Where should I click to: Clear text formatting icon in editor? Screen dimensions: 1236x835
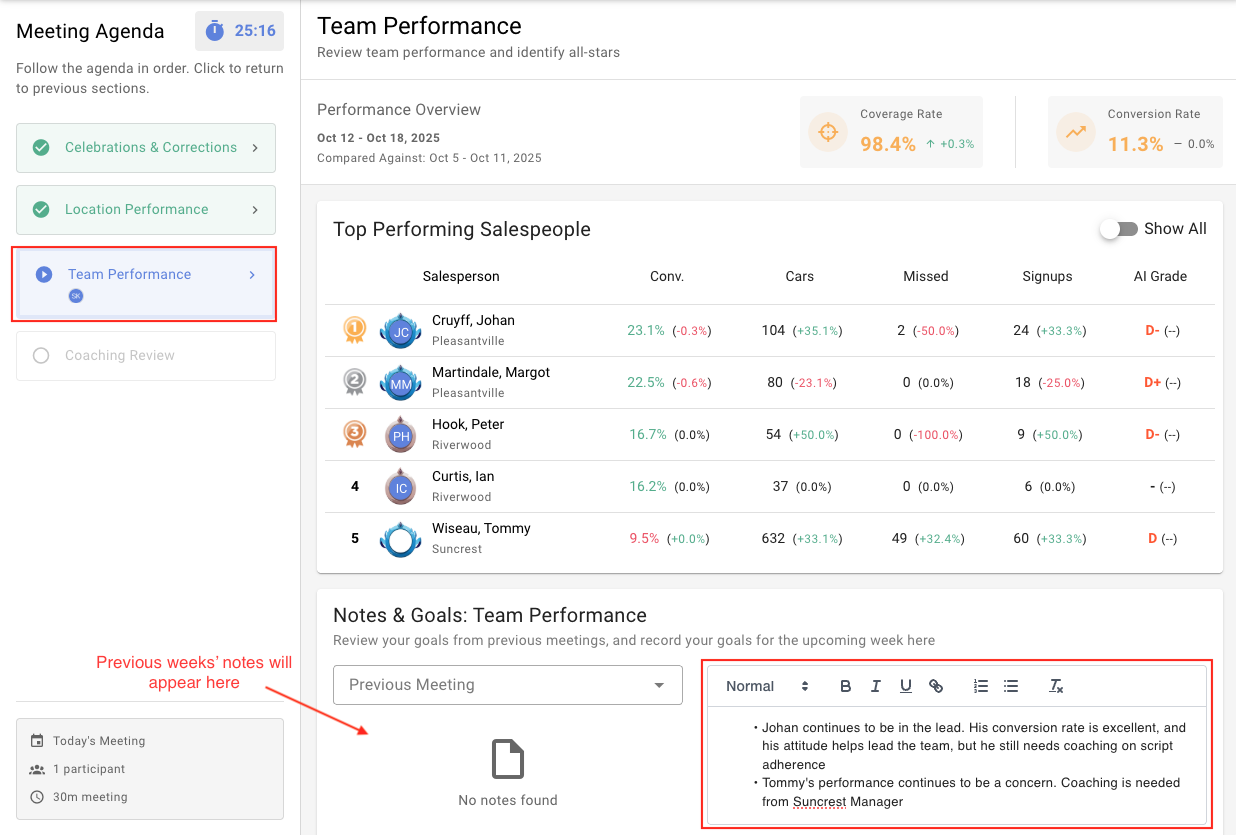(1056, 686)
